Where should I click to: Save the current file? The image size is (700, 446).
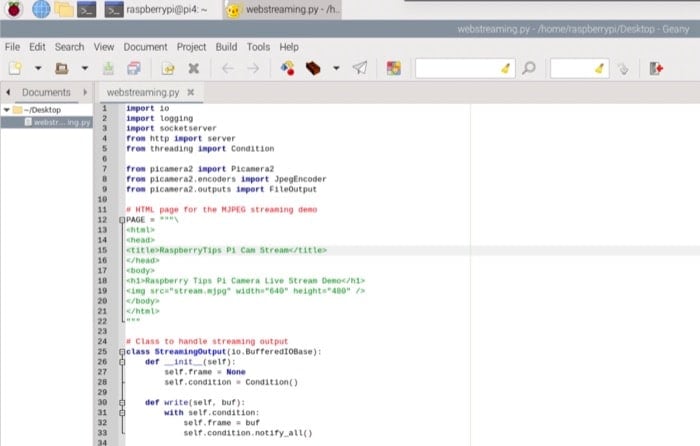pos(108,68)
